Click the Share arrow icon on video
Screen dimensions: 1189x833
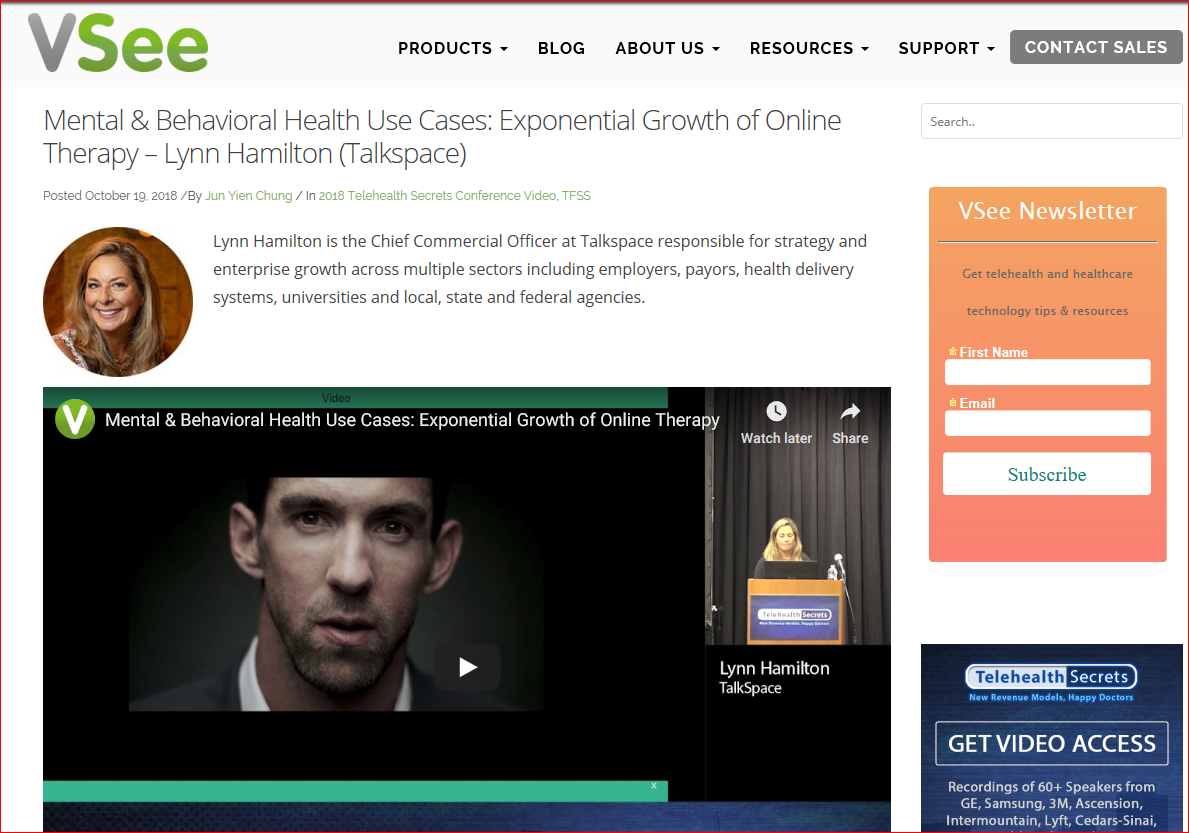(x=850, y=412)
